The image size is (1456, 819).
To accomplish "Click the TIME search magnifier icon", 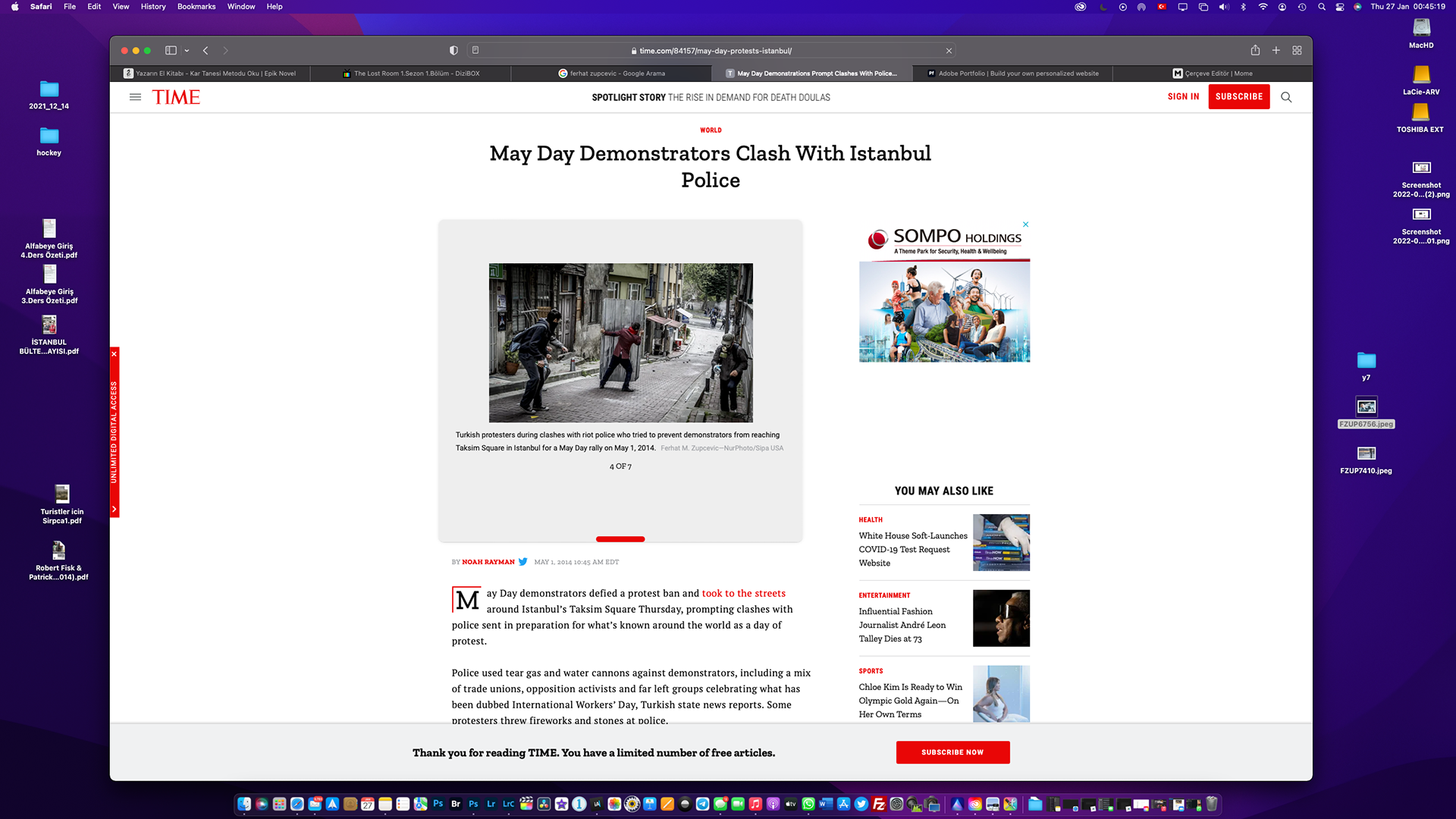I will coord(1286,97).
